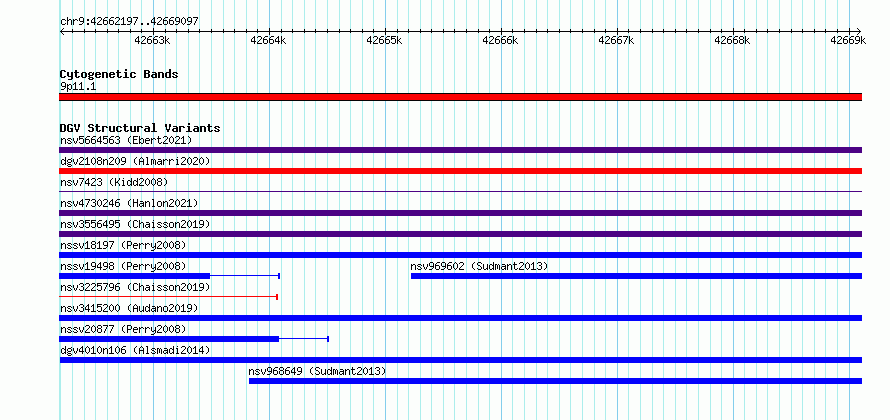Select the blue bar under dgv4010n106
The height and width of the screenshot is (420, 890).
coord(460,360)
